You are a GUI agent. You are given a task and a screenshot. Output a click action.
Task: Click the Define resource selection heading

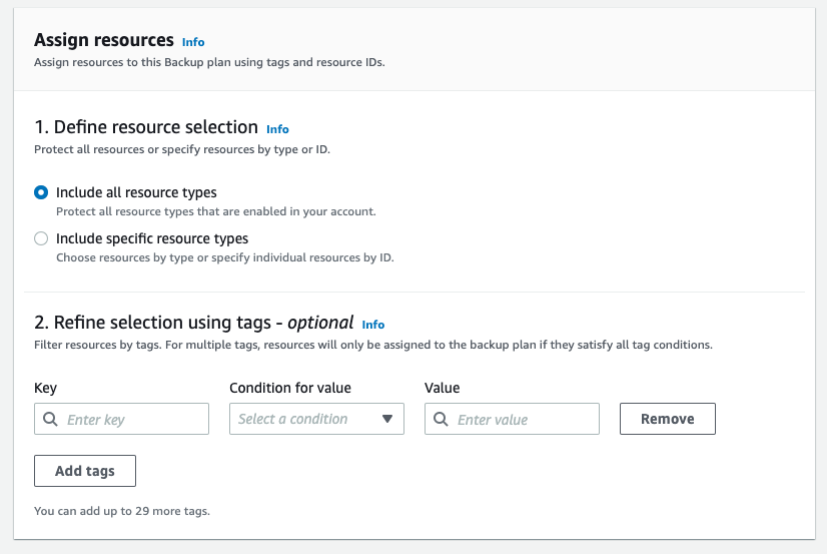tap(146, 127)
